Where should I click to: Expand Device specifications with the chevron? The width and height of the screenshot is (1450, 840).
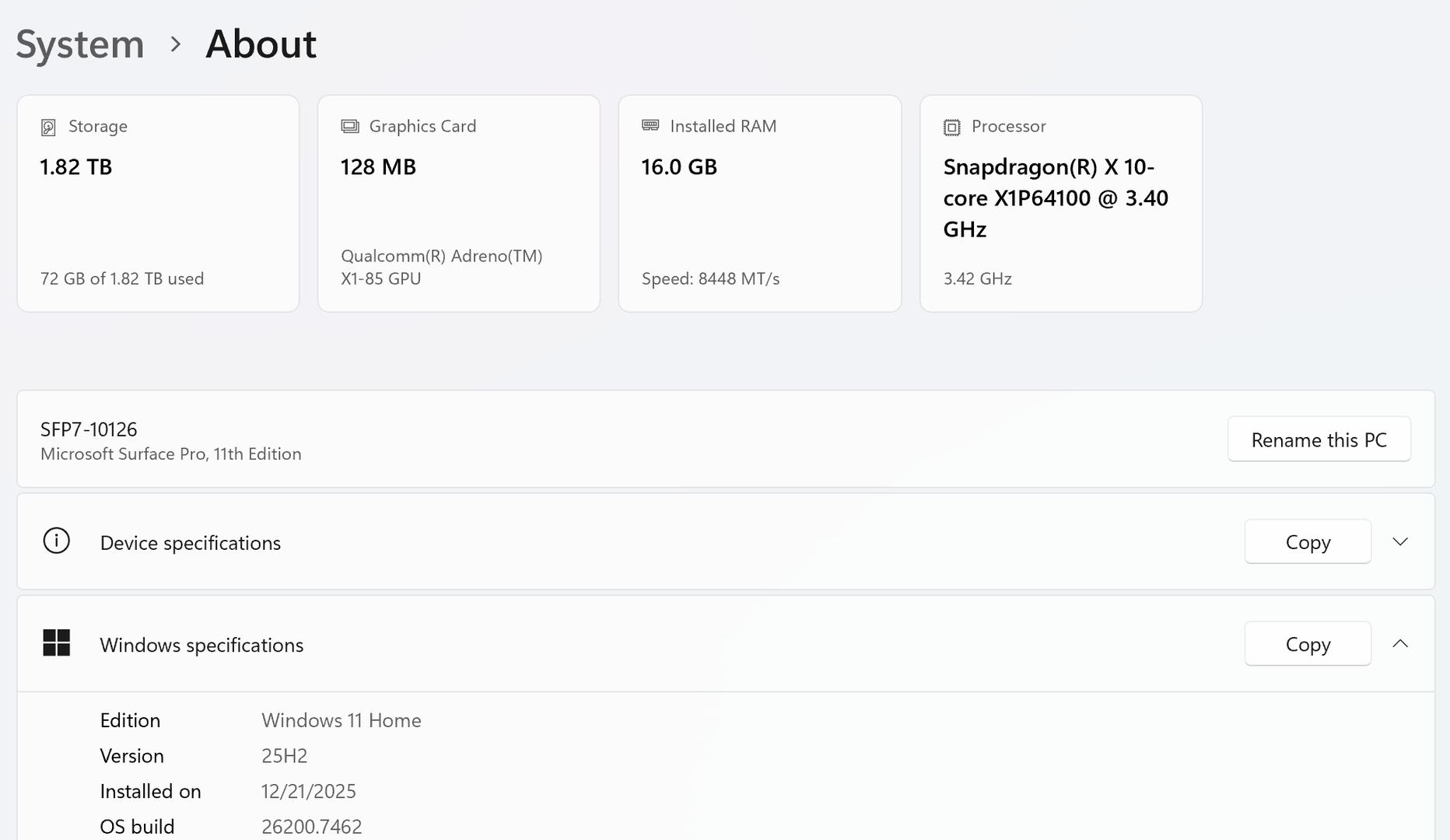1400,541
